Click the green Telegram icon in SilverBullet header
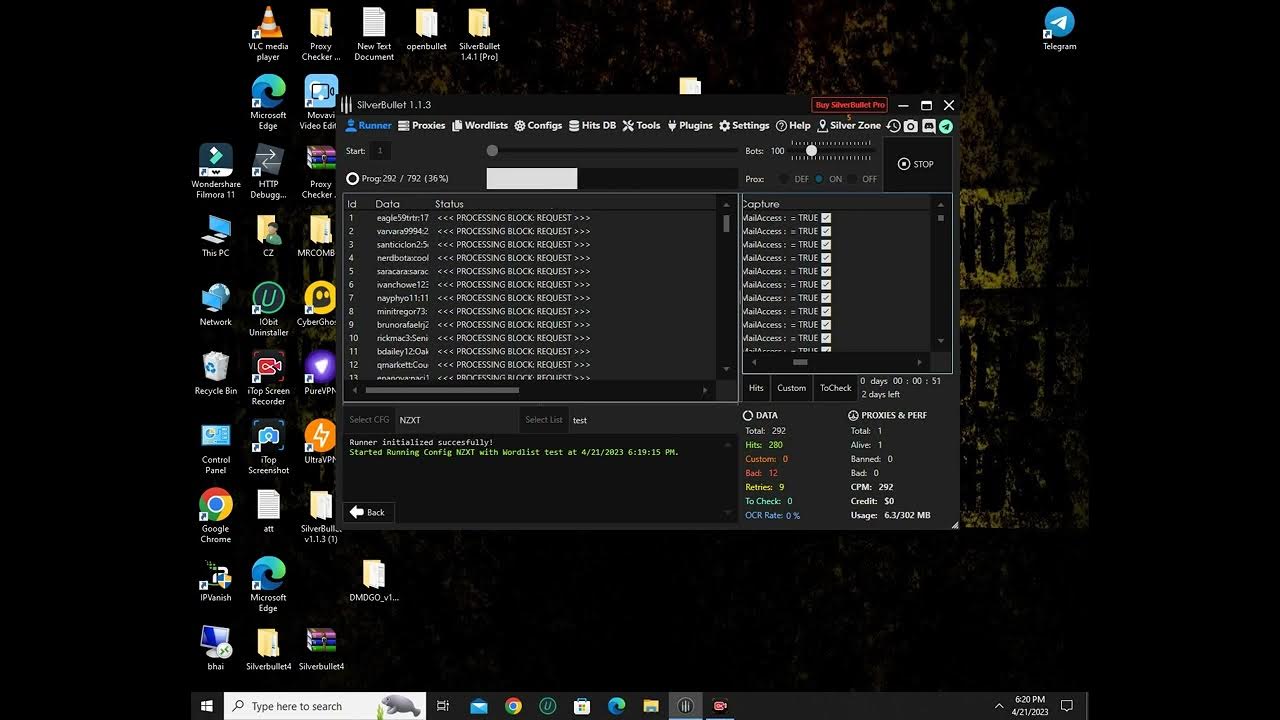Screen dimensions: 1280x720 click(x=945, y=126)
